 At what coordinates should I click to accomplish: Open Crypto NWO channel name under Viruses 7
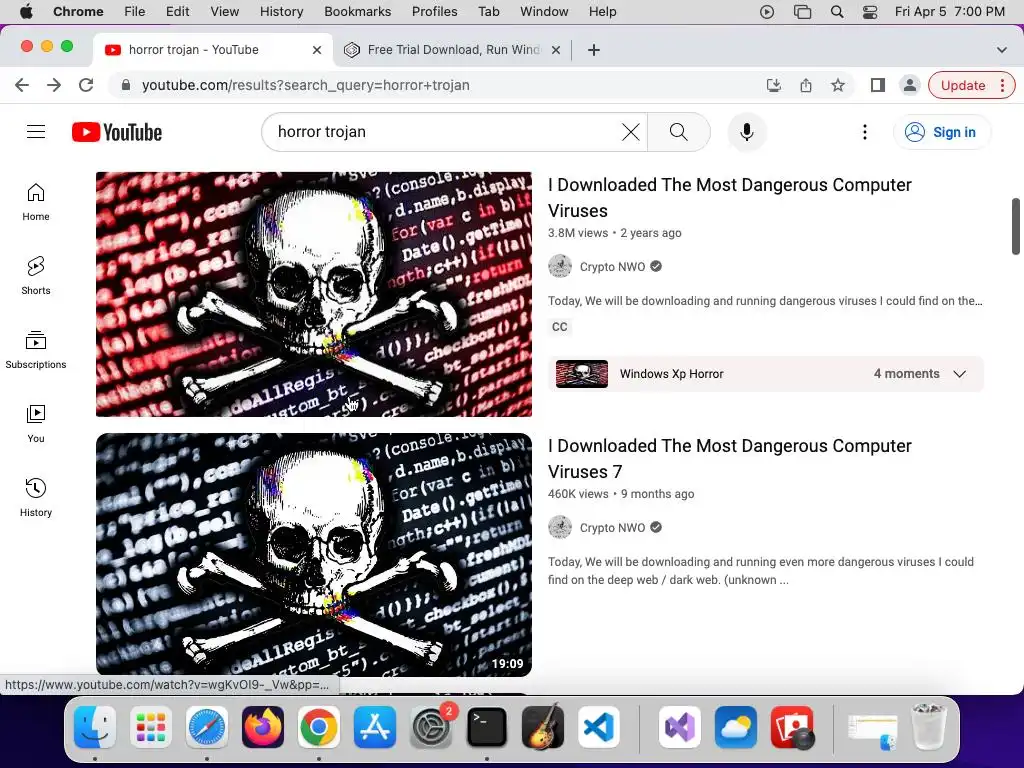coord(612,528)
